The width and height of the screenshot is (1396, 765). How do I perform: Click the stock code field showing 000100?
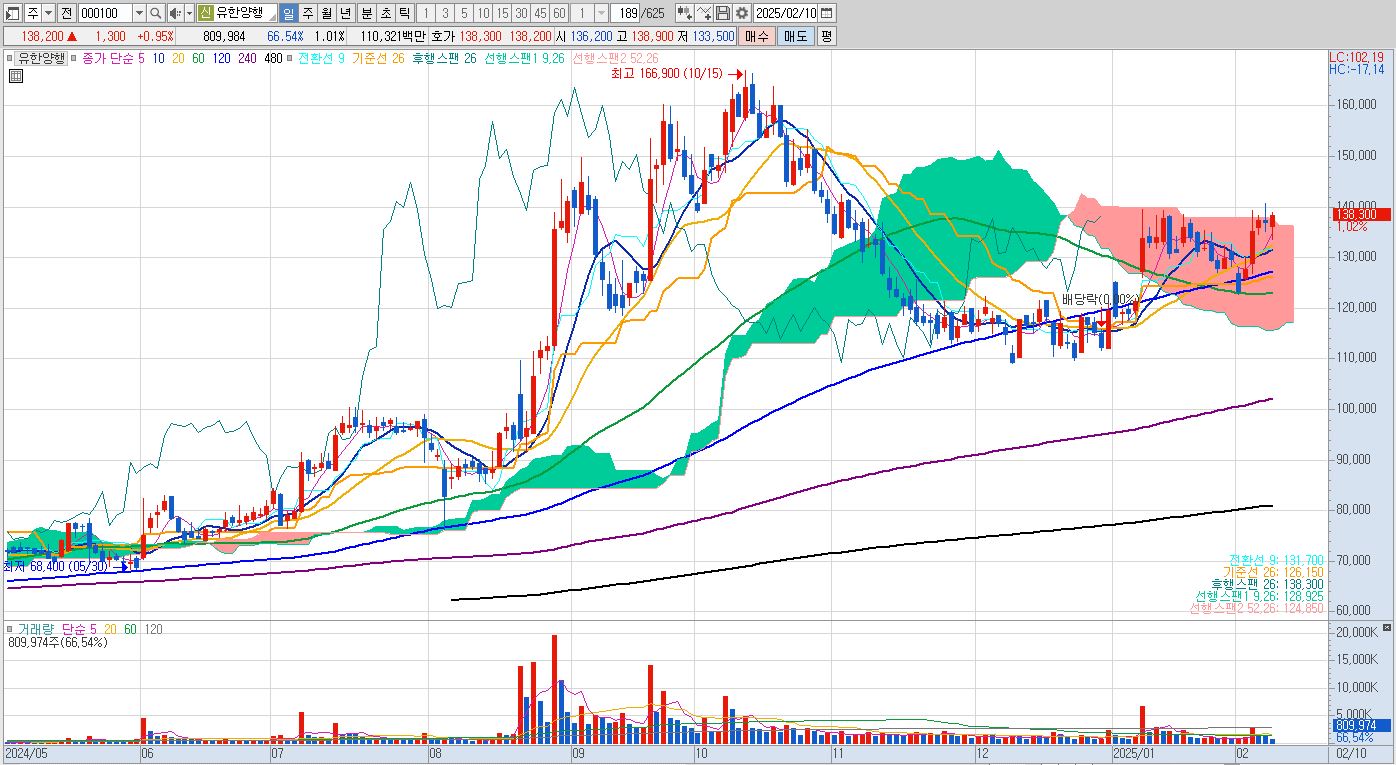coord(104,13)
